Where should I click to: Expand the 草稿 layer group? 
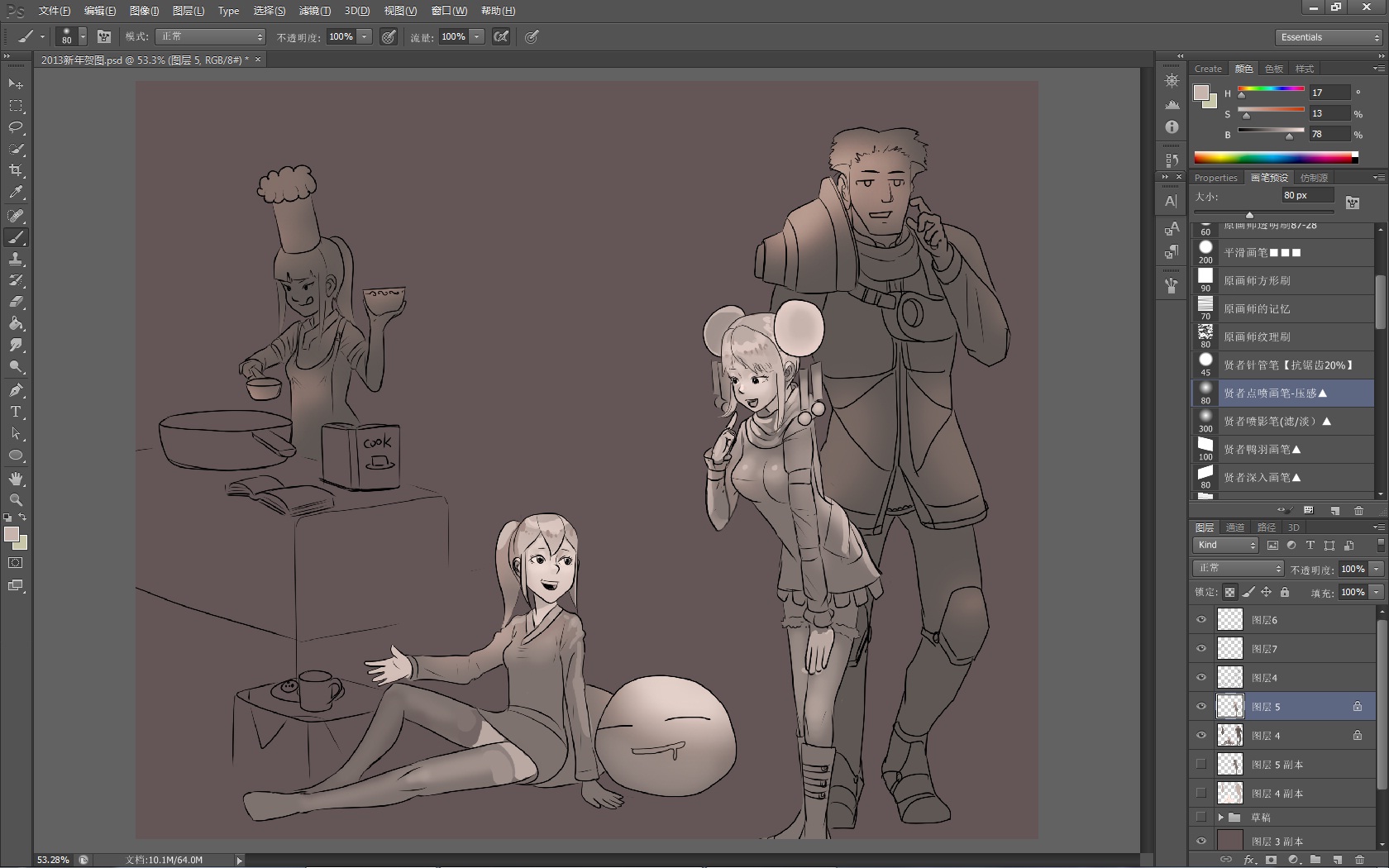(x=1220, y=818)
